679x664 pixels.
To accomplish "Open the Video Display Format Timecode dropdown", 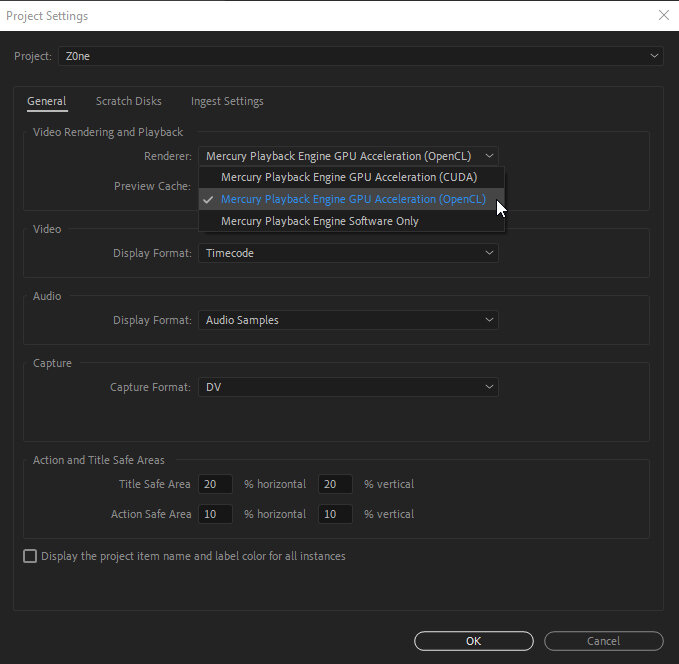I will pyautogui.click(x=348, y=253).
